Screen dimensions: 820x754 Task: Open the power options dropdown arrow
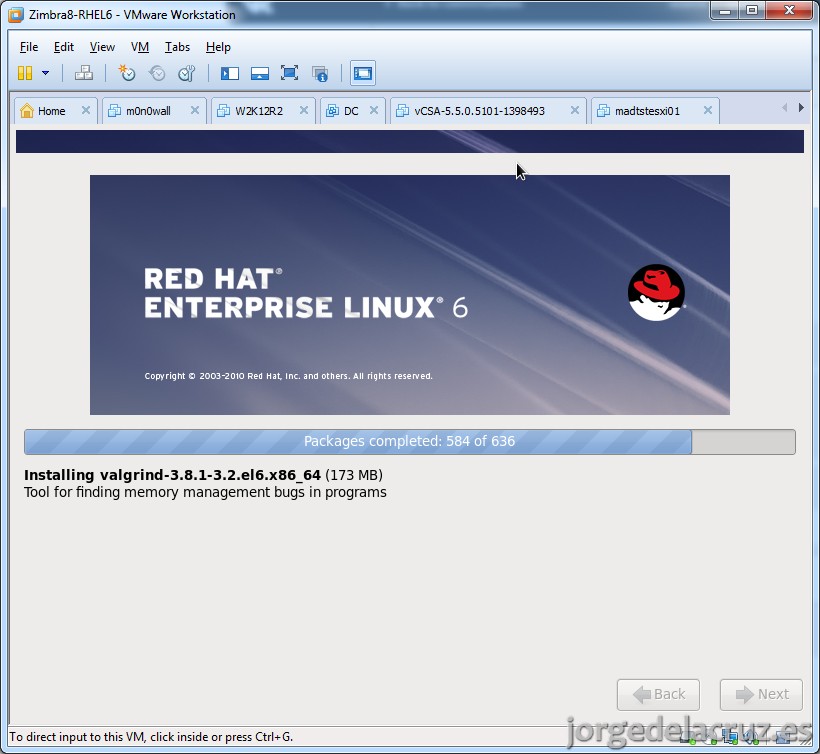pos(45,73)
